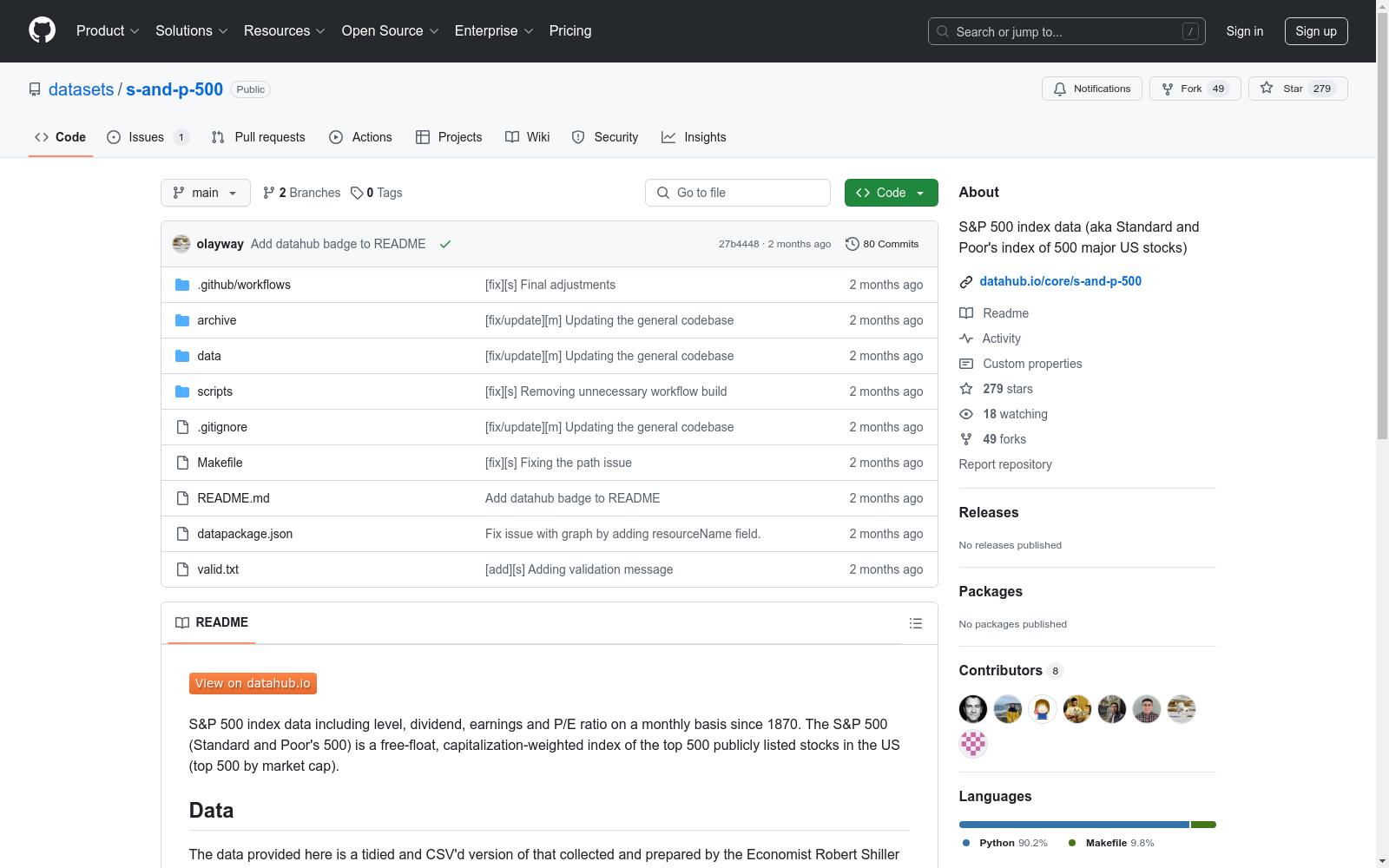Click the Python language blue dot
This screenshot has width=1389, height=868.
pos(966,843)
